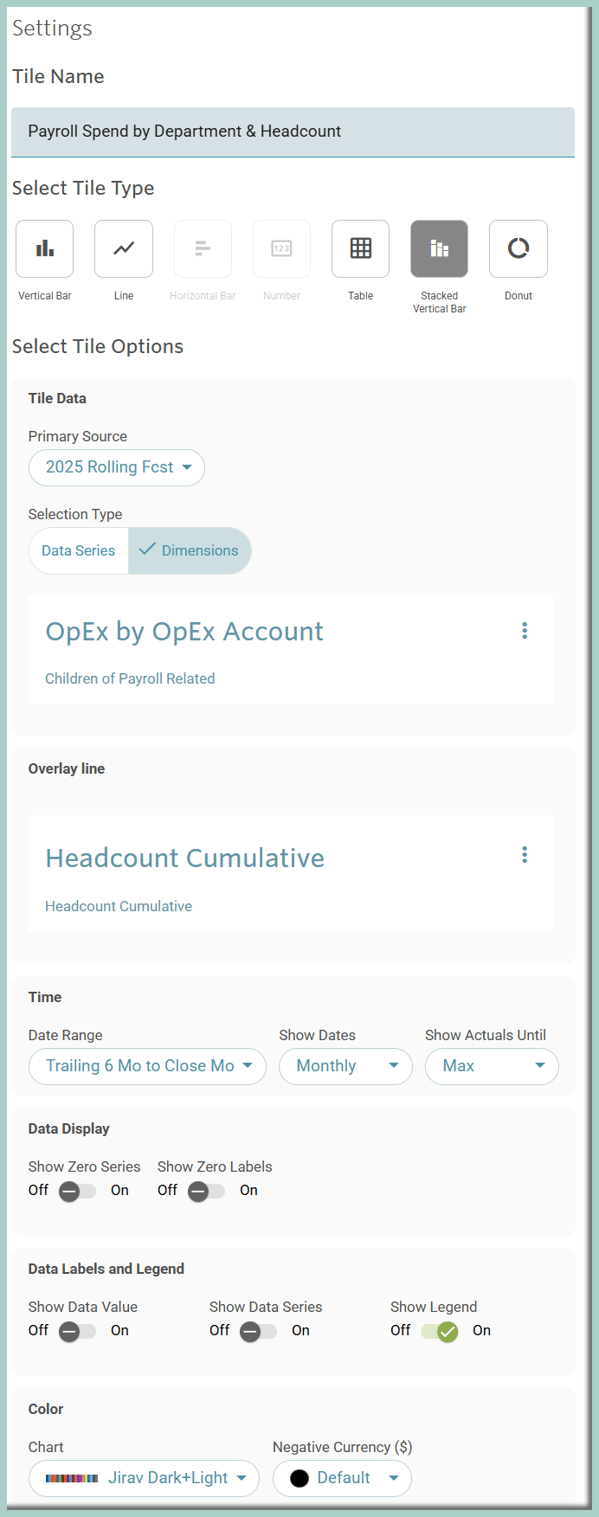Open the Jirav Dark+Light chart color palette

coord(144,1478)
